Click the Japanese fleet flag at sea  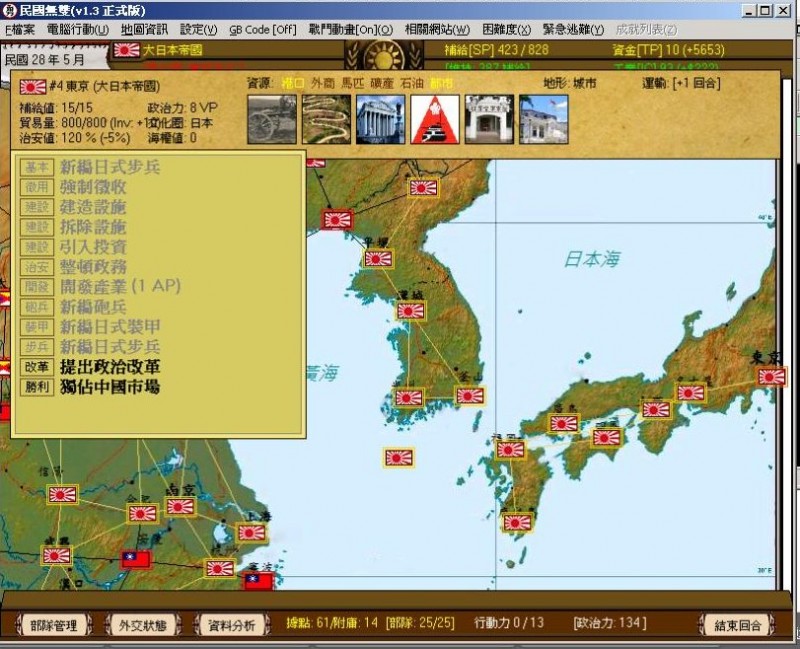click(399, 458)
